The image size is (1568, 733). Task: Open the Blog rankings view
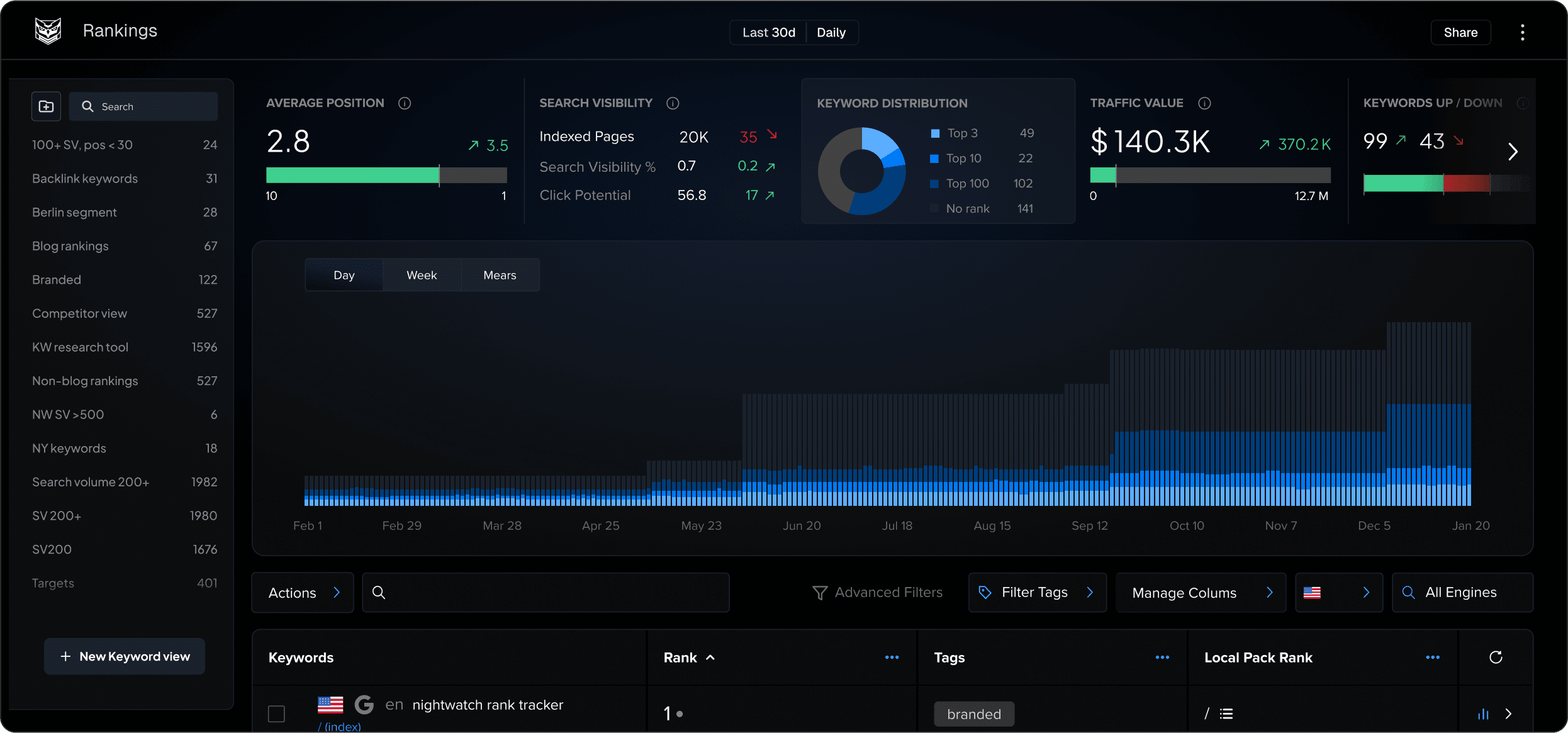pos(70,246)
